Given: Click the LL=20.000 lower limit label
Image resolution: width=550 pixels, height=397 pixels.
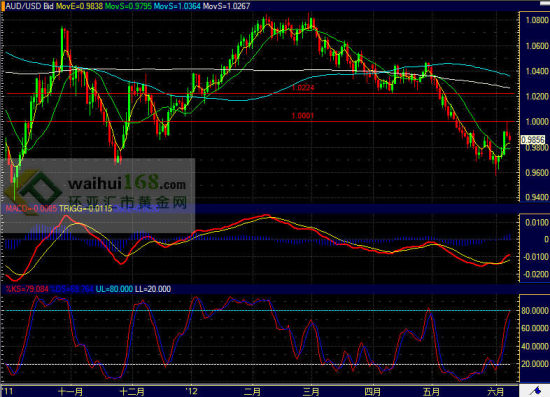Looking at the screenshot, I should point(153,289).
